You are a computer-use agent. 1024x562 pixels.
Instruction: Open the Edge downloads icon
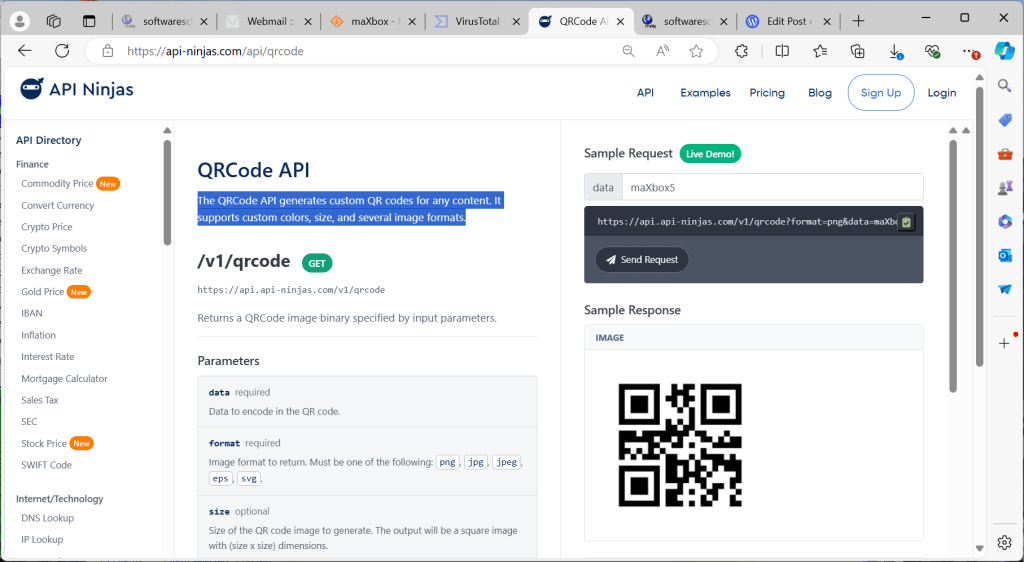point(895,51)
